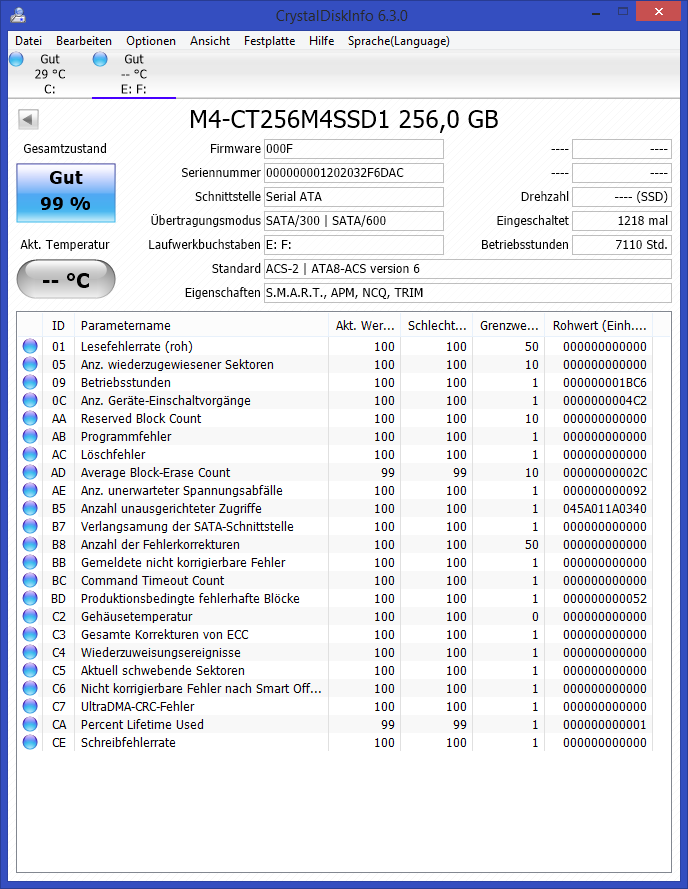Image resolution: width=688 pixels, height=889 pixels.
Task: Click status icon for Löschfehler
Action: 30,454
